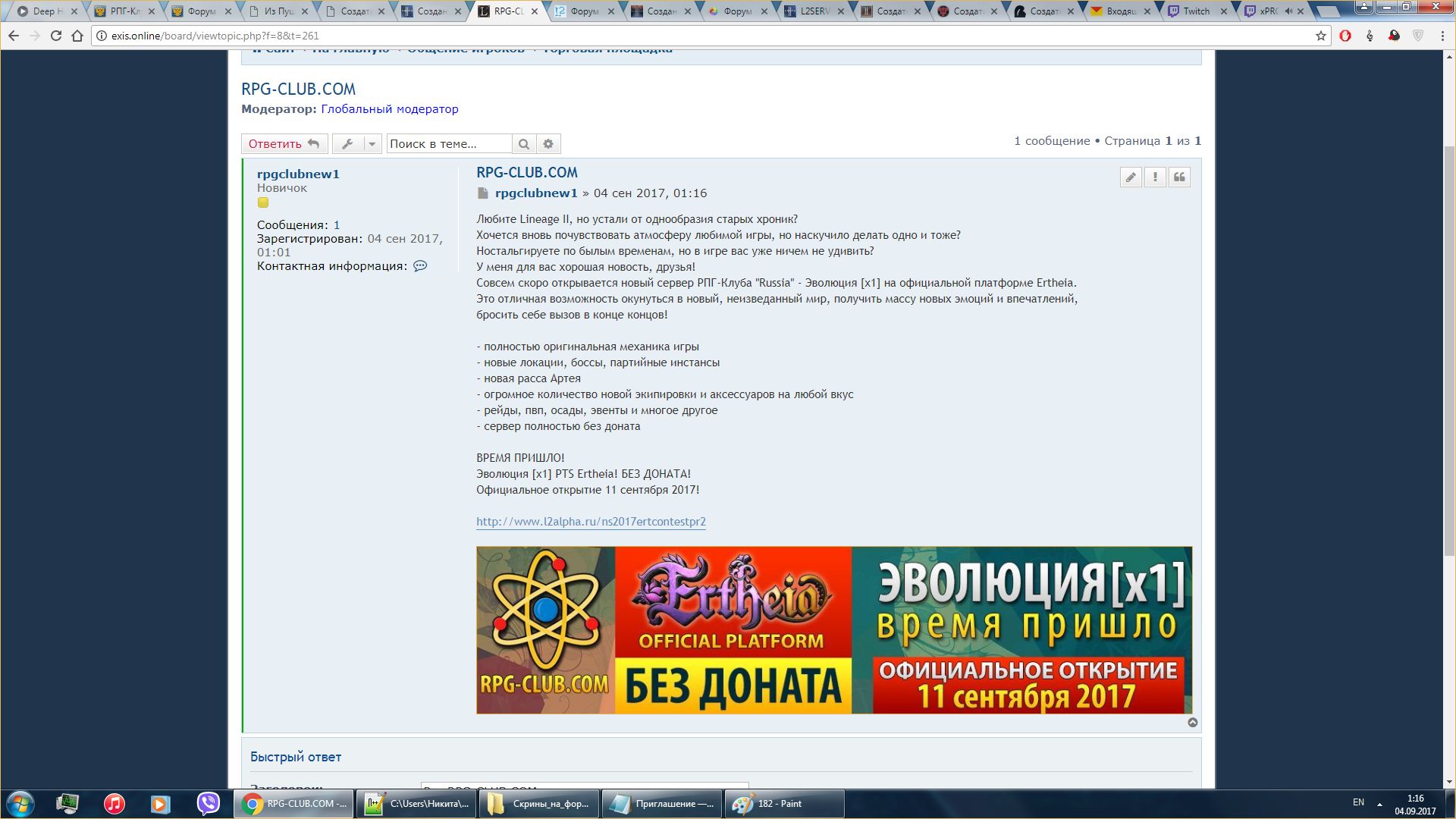Reload the current page
Viewport: 1456px width, 819px height.
(56, 36)
